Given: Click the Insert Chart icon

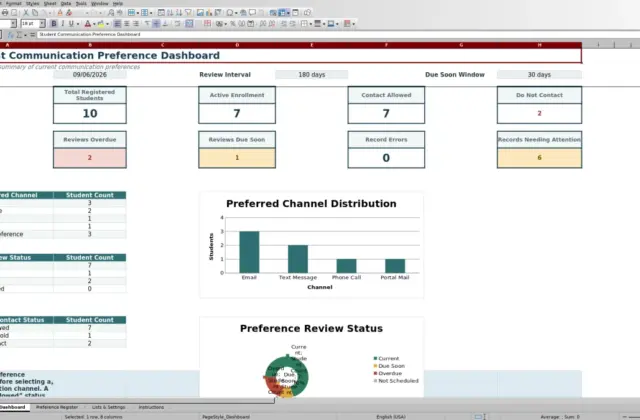Looking at the screenshot, I should tap(209, 13).
